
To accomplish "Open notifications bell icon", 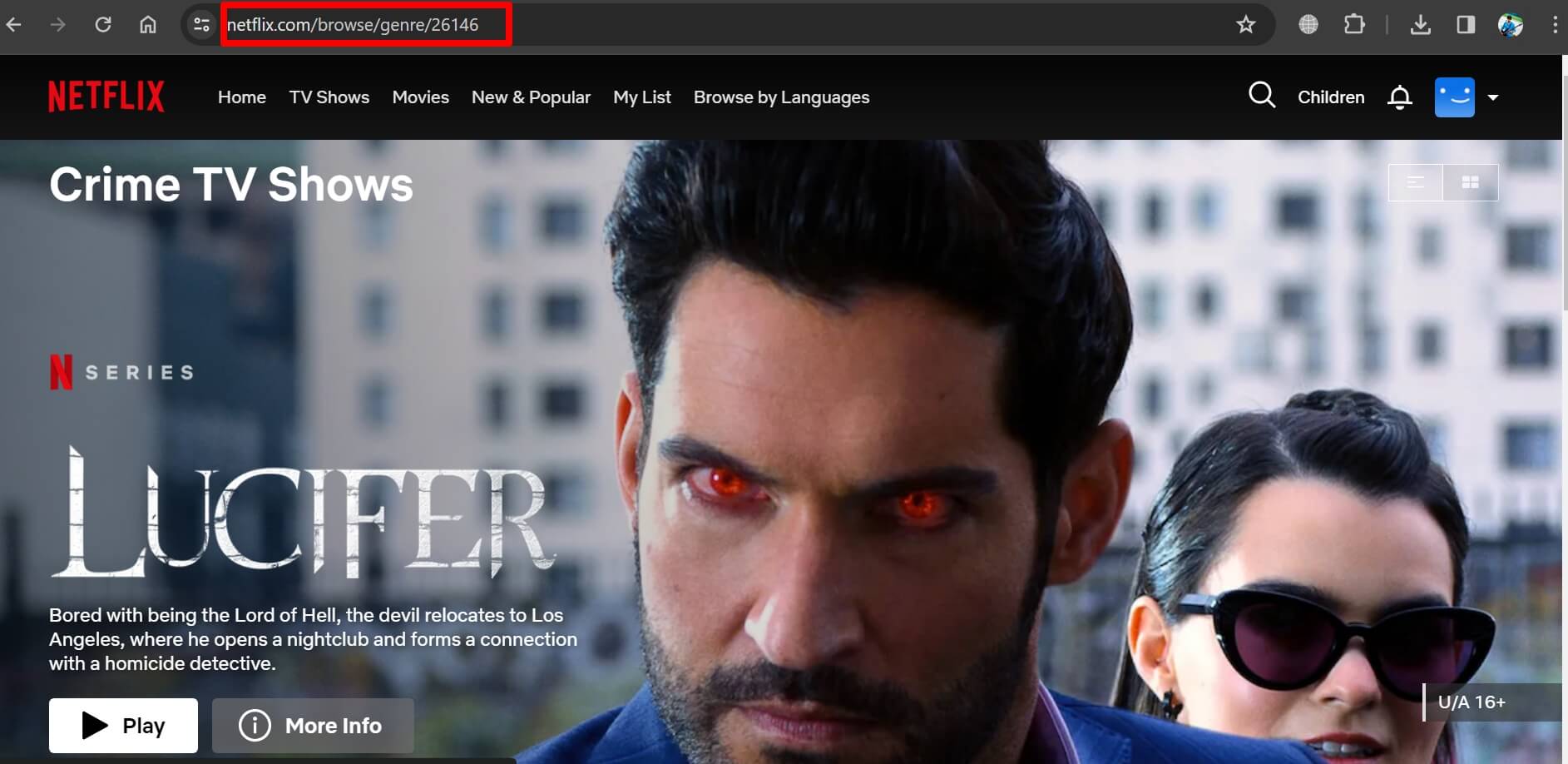I will tap(1400, 97).
